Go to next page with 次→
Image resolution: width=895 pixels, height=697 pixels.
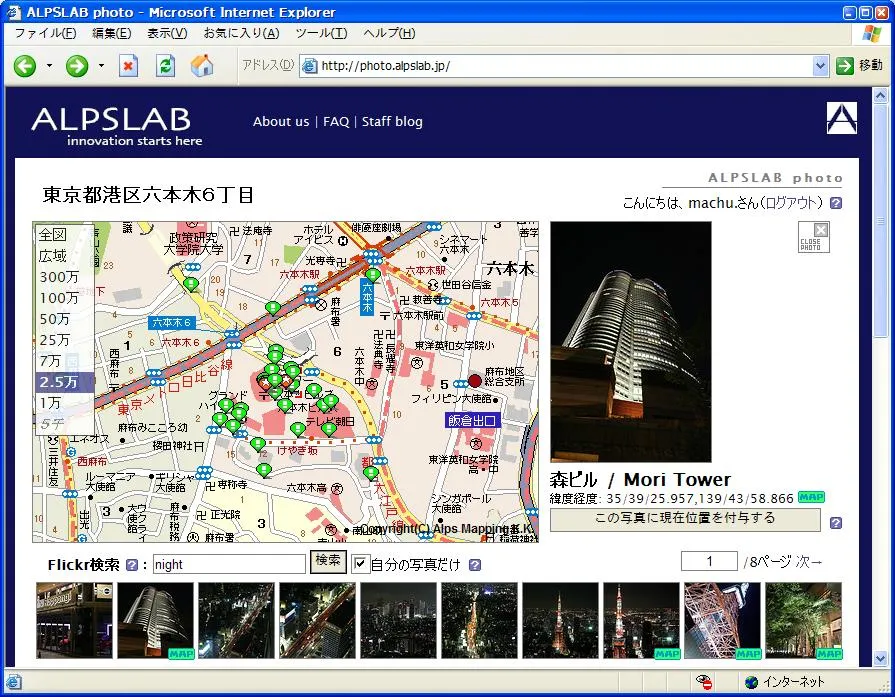(809, 562)
